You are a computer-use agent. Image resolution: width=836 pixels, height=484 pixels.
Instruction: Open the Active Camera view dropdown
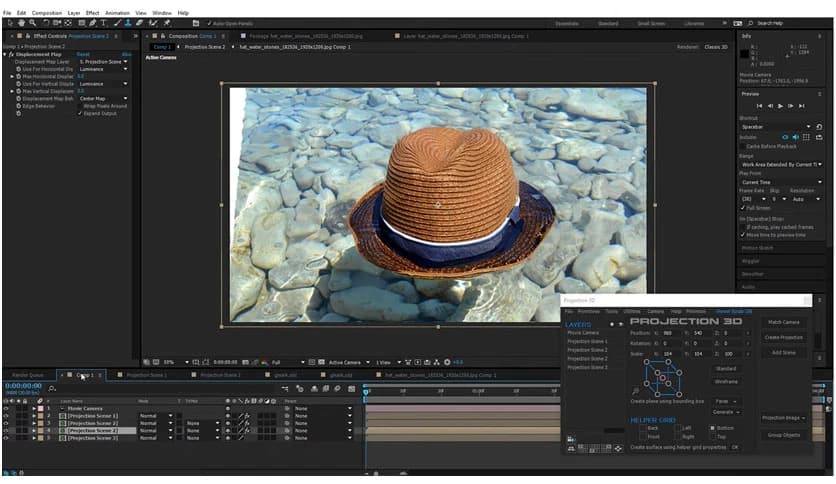pos(349,362)
